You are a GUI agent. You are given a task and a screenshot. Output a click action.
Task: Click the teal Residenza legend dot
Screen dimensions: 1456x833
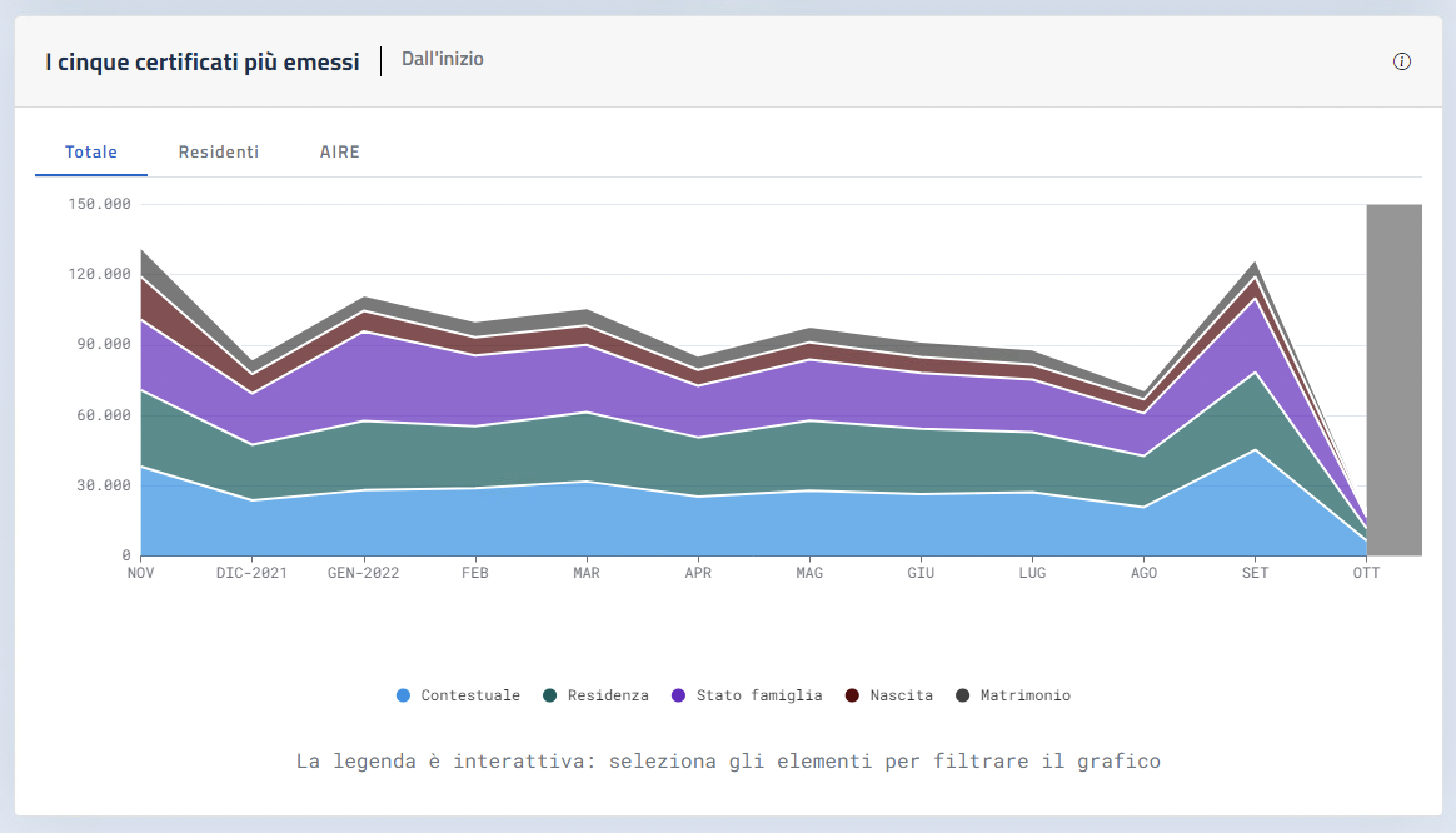tap(551, 695)
